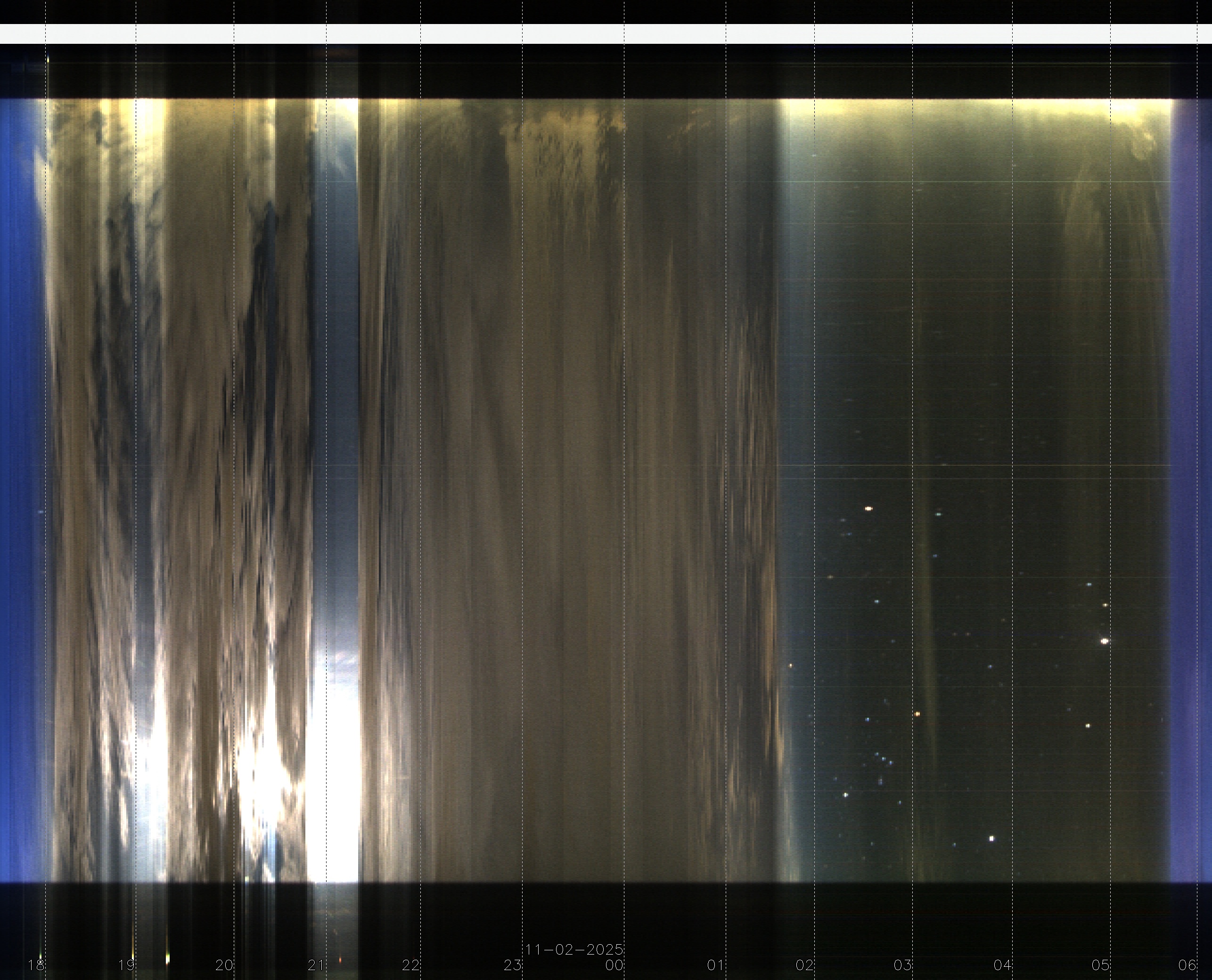Viewport: 1212px width, 980px height.
Task: Click the 02 hour label
Action: 804,965
